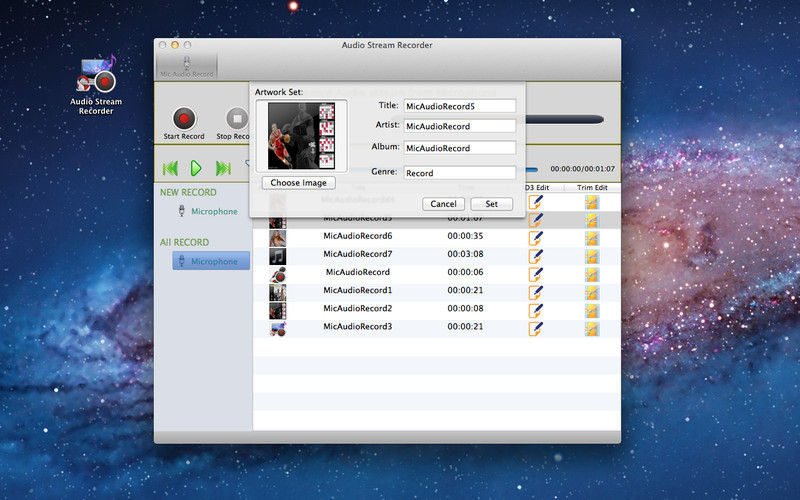Click artwork thumbnail of MicAudioRecord6
Viewport: 800px width, 500px height.
pyautogui.click(x=278, y=238)
